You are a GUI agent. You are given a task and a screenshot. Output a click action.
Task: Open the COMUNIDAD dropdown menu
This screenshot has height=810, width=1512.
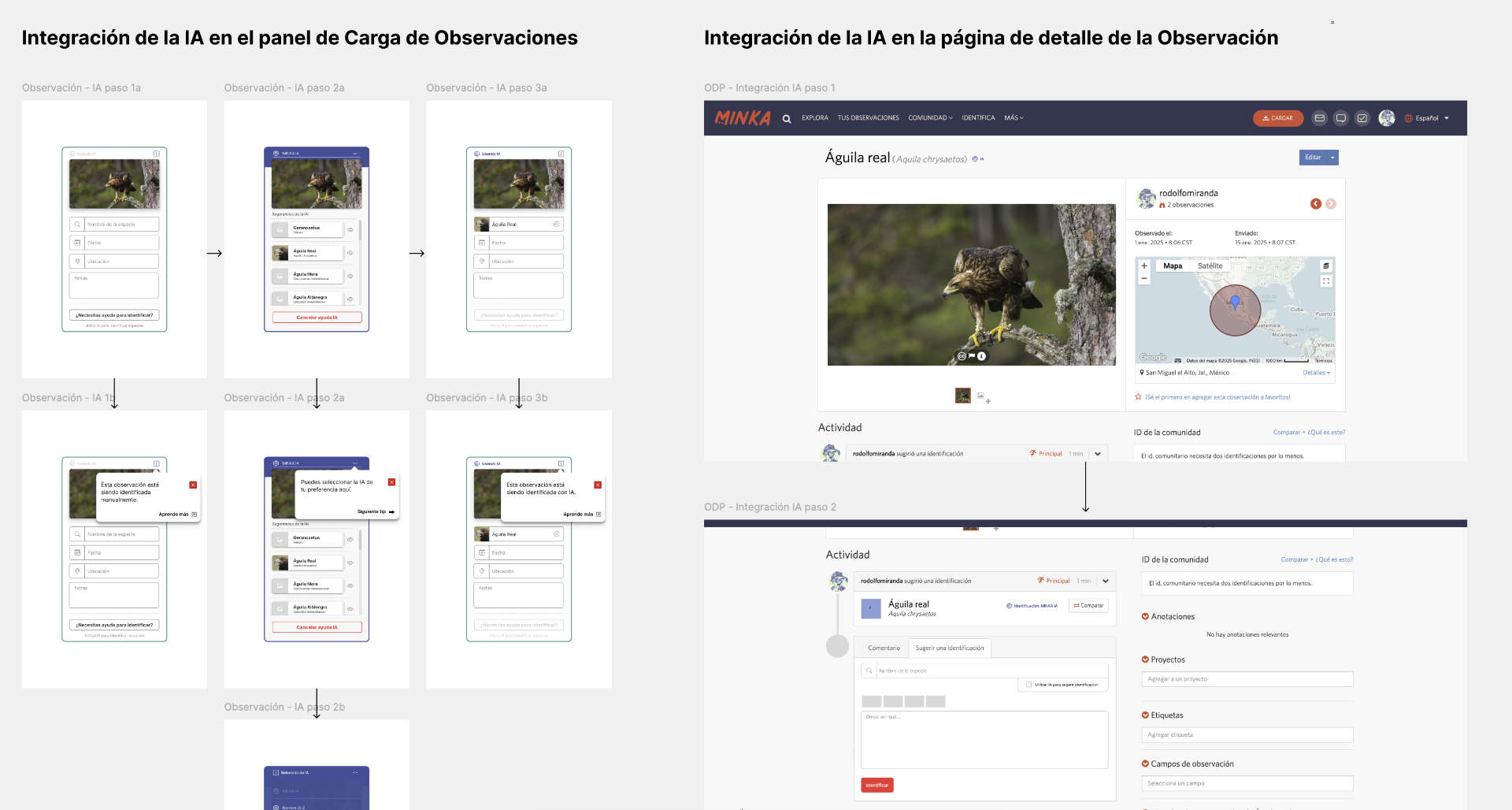(x=930, y=118)
